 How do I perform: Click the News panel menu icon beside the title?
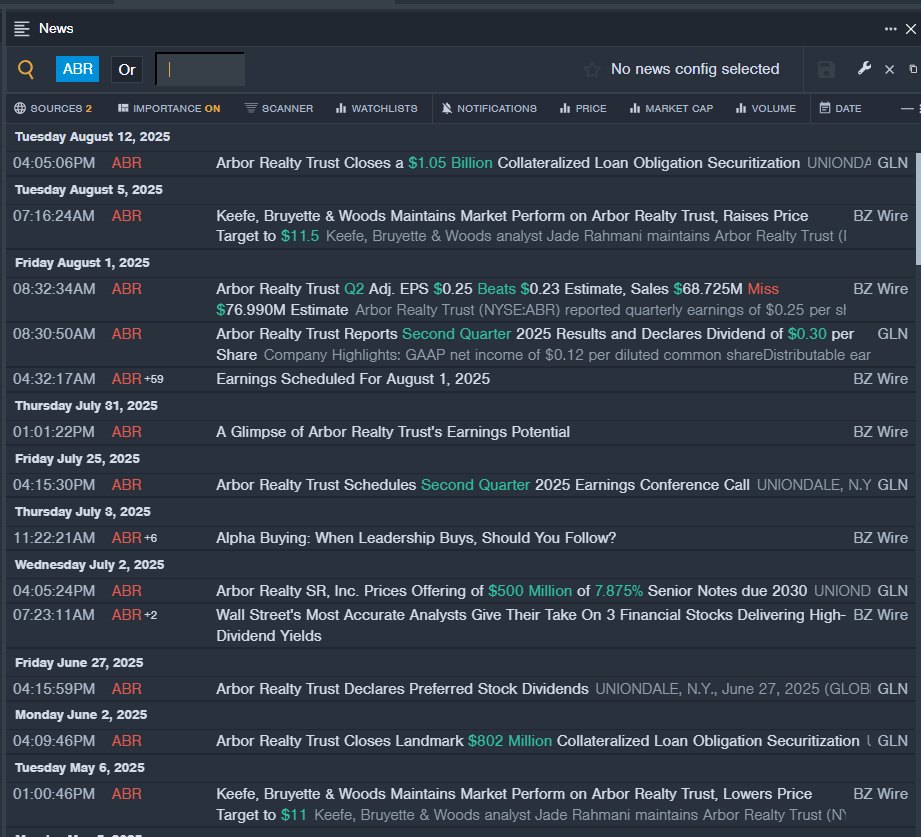tap(22, 29)
